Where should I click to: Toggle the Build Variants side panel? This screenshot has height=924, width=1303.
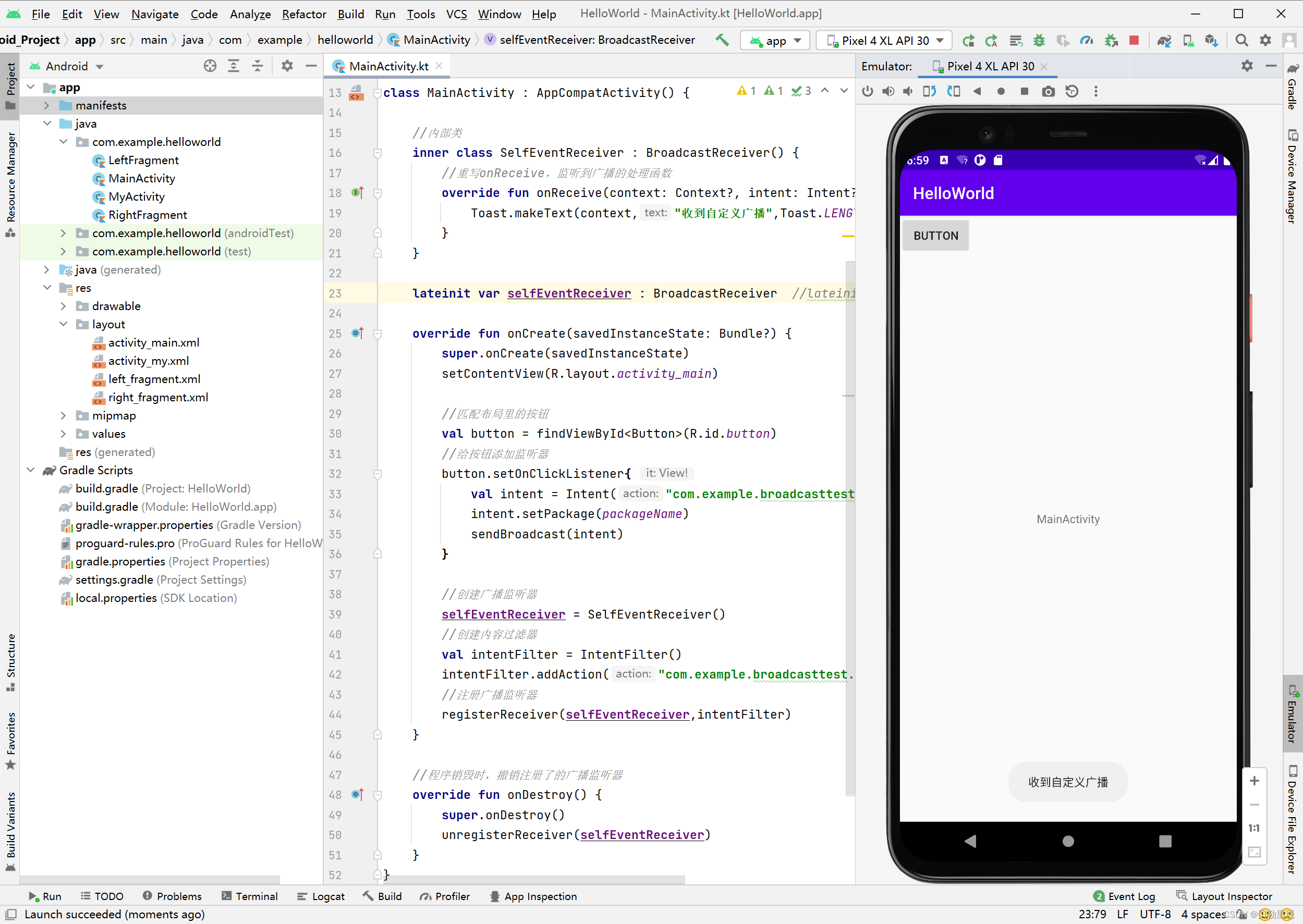click(x=10, y=828)
